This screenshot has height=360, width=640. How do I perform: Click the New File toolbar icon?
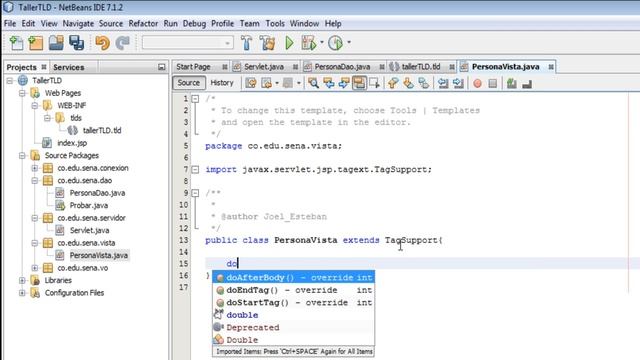coord(16,42)
